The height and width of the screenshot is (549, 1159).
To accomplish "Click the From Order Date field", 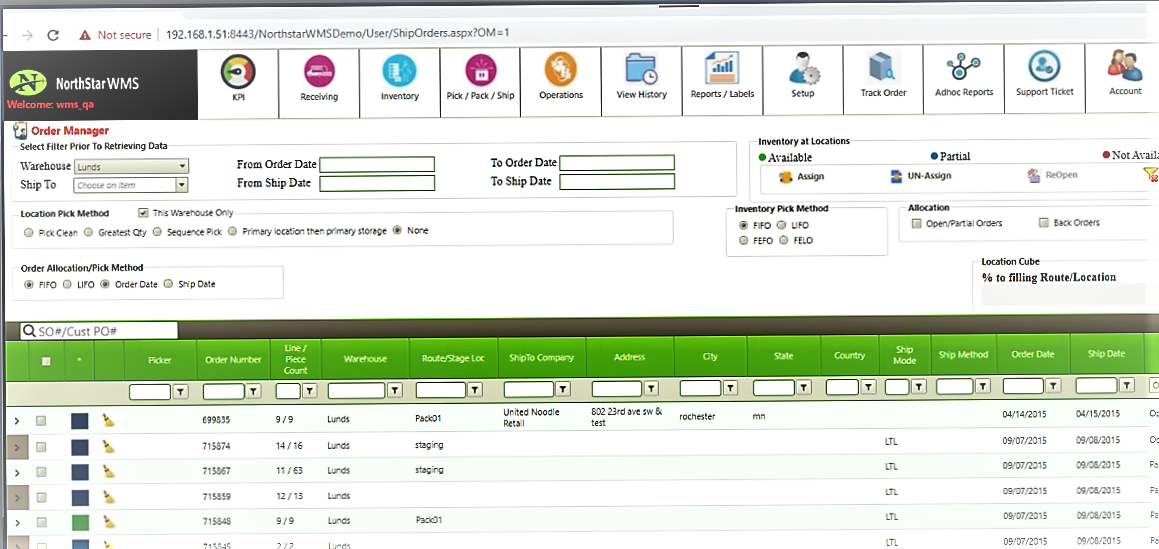I will click(377, 164).
